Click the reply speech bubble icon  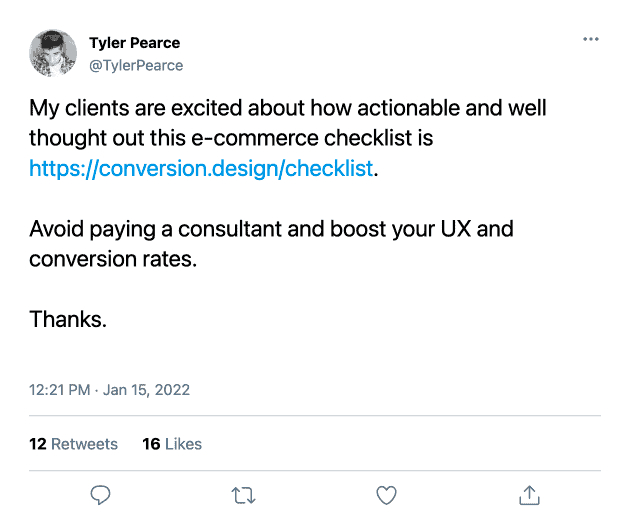pos(100,494)
